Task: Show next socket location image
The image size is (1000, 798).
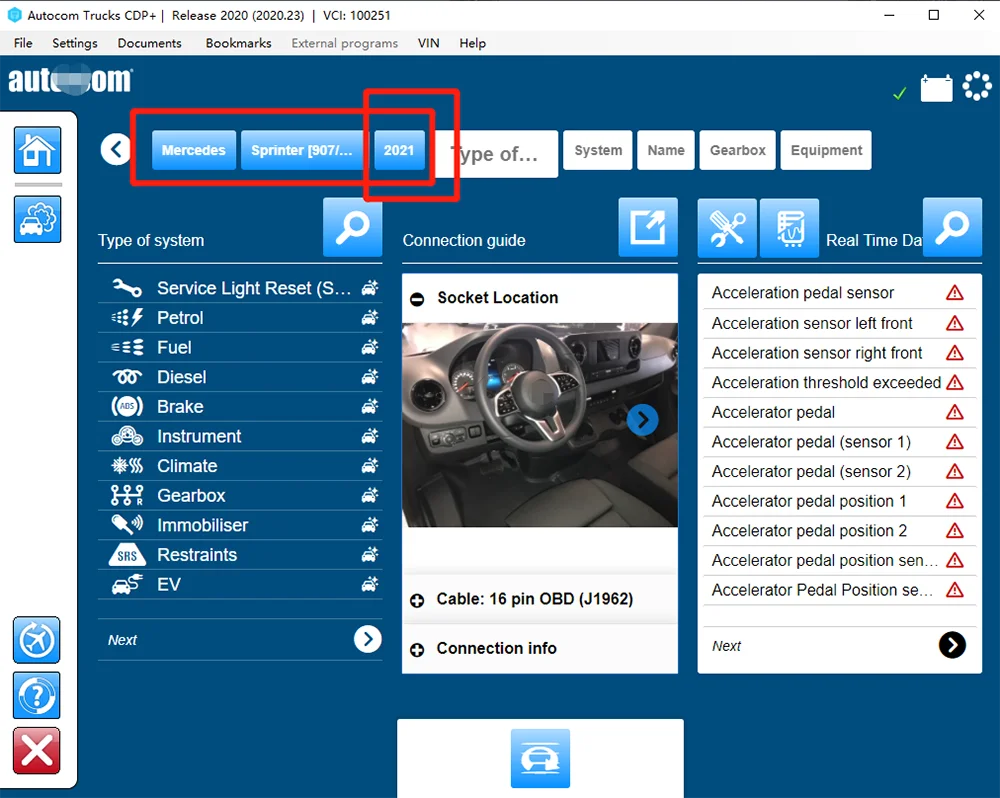Action: (642, 420)
